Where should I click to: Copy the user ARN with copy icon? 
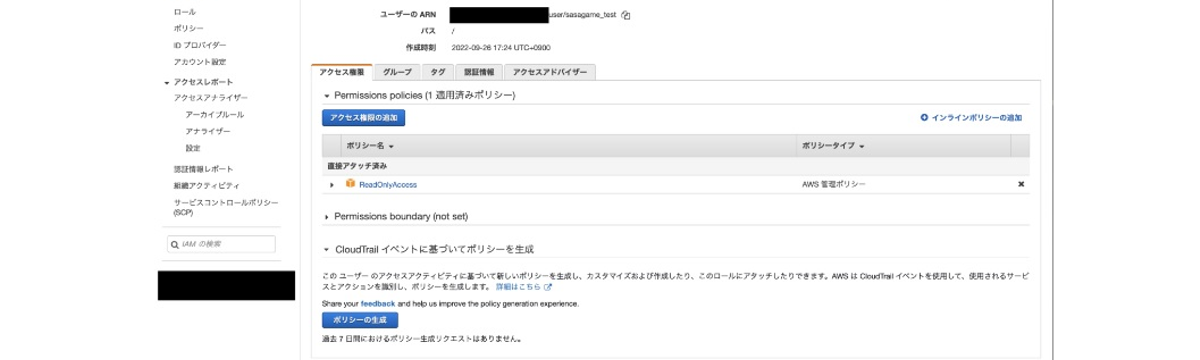(x=626, y=15)
